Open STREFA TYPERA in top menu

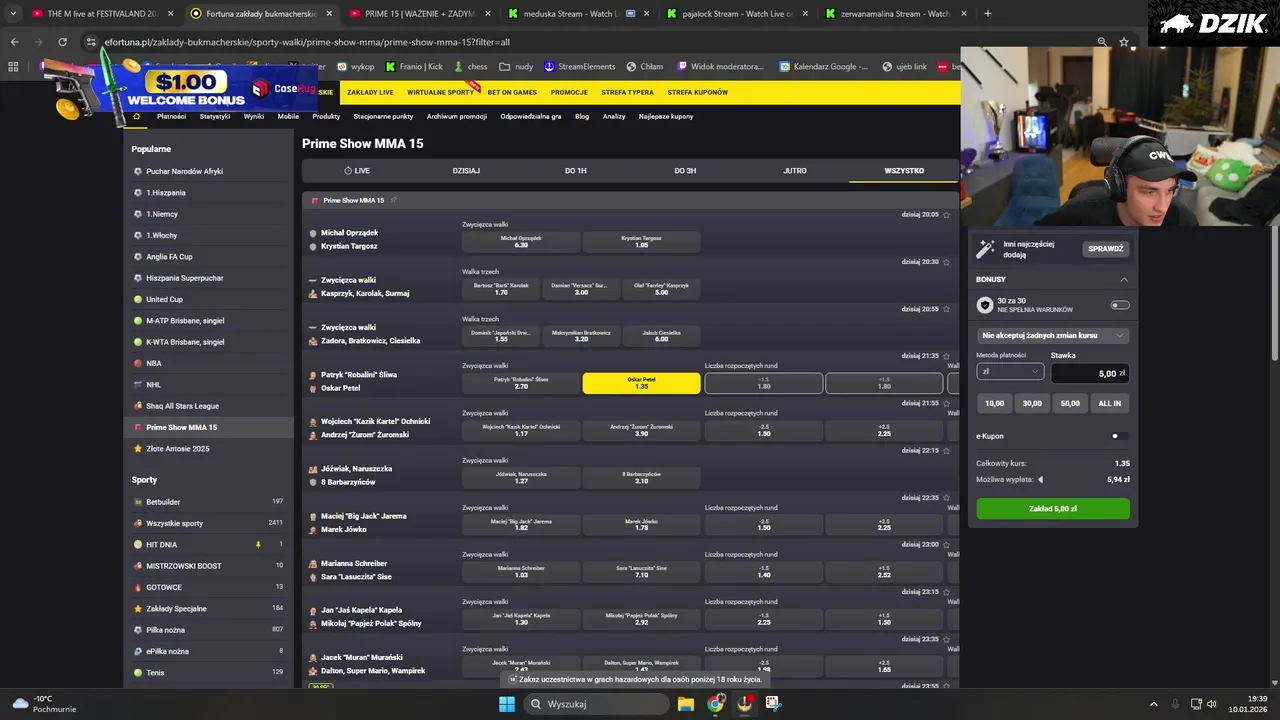pos(628,92)
